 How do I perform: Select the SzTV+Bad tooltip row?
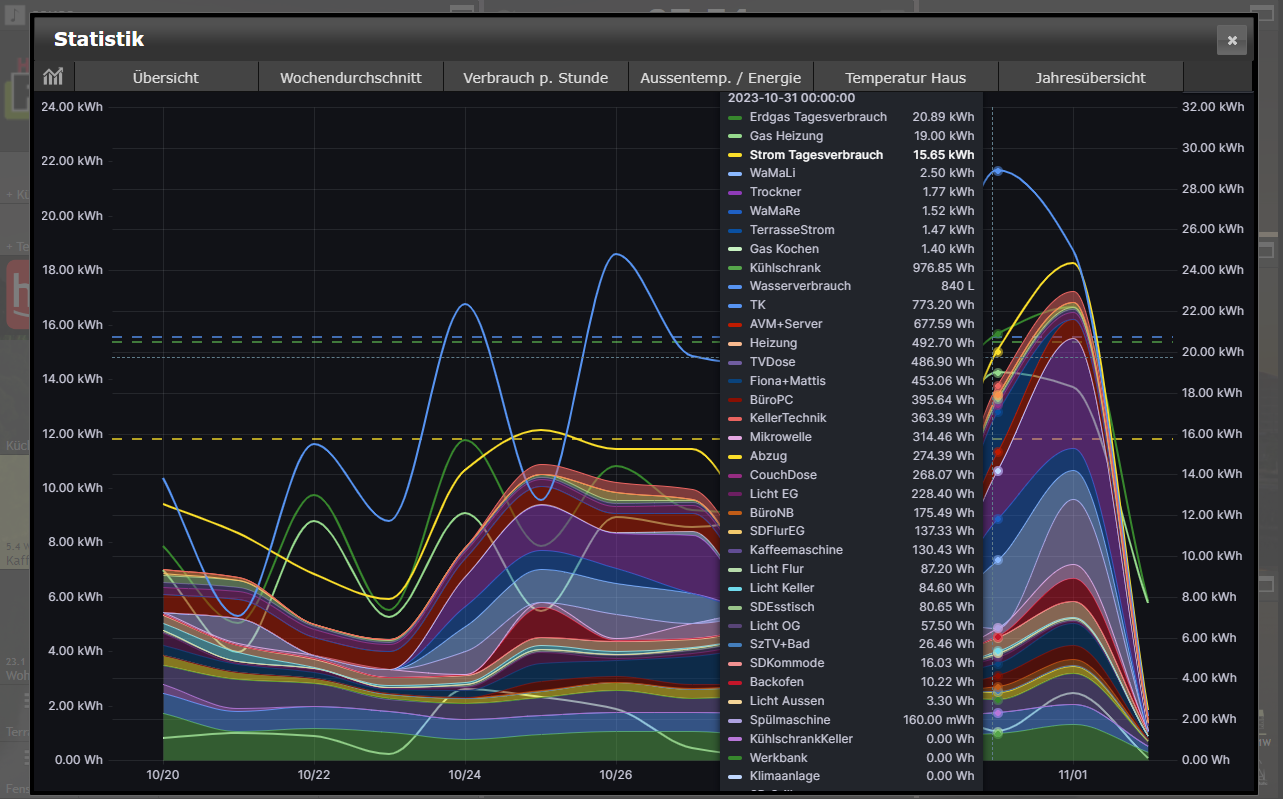pyautogui.click(x=851, y=644)
